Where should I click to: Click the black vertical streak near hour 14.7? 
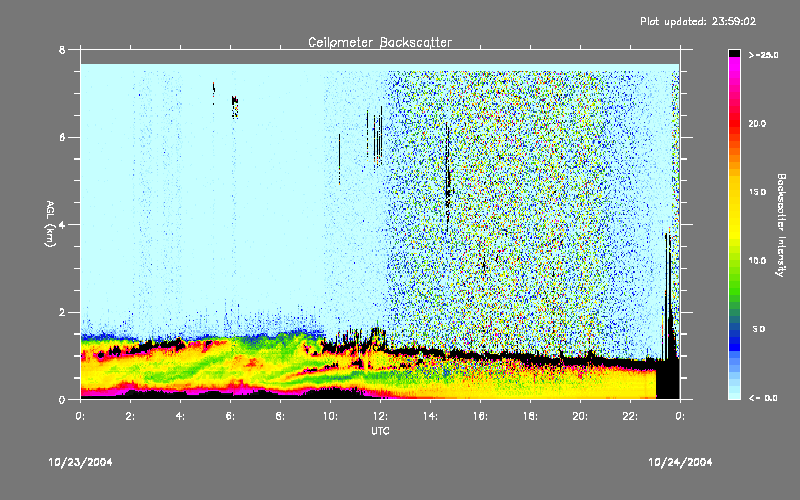(x=447, y=179)
